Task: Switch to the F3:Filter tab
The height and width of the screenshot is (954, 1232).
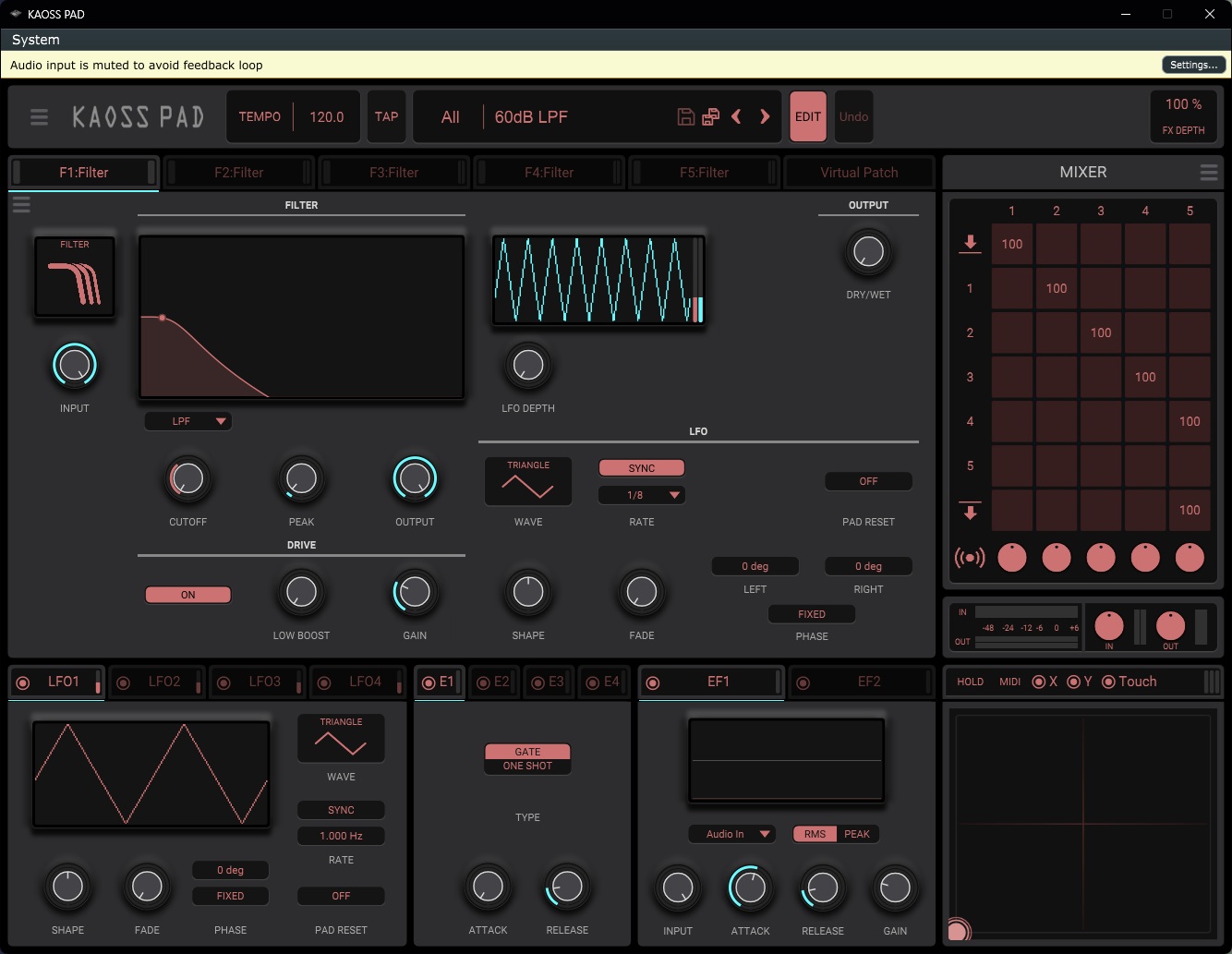Action: [394, 173]
